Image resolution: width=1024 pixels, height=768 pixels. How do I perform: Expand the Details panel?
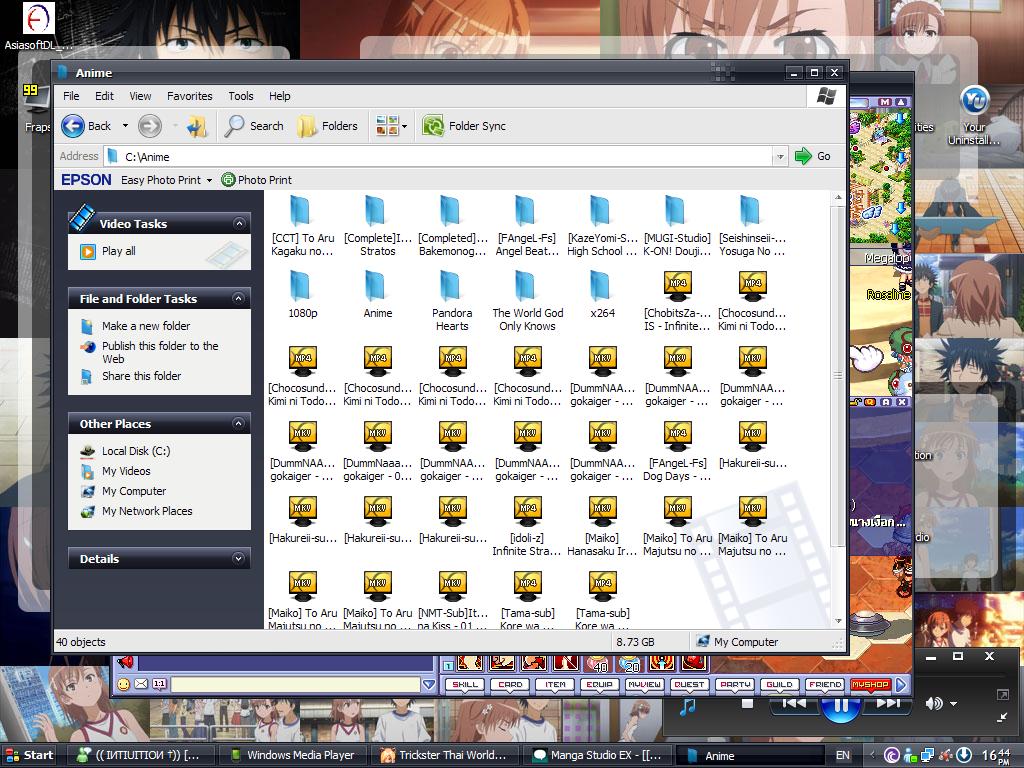click(x=238, y=559)
